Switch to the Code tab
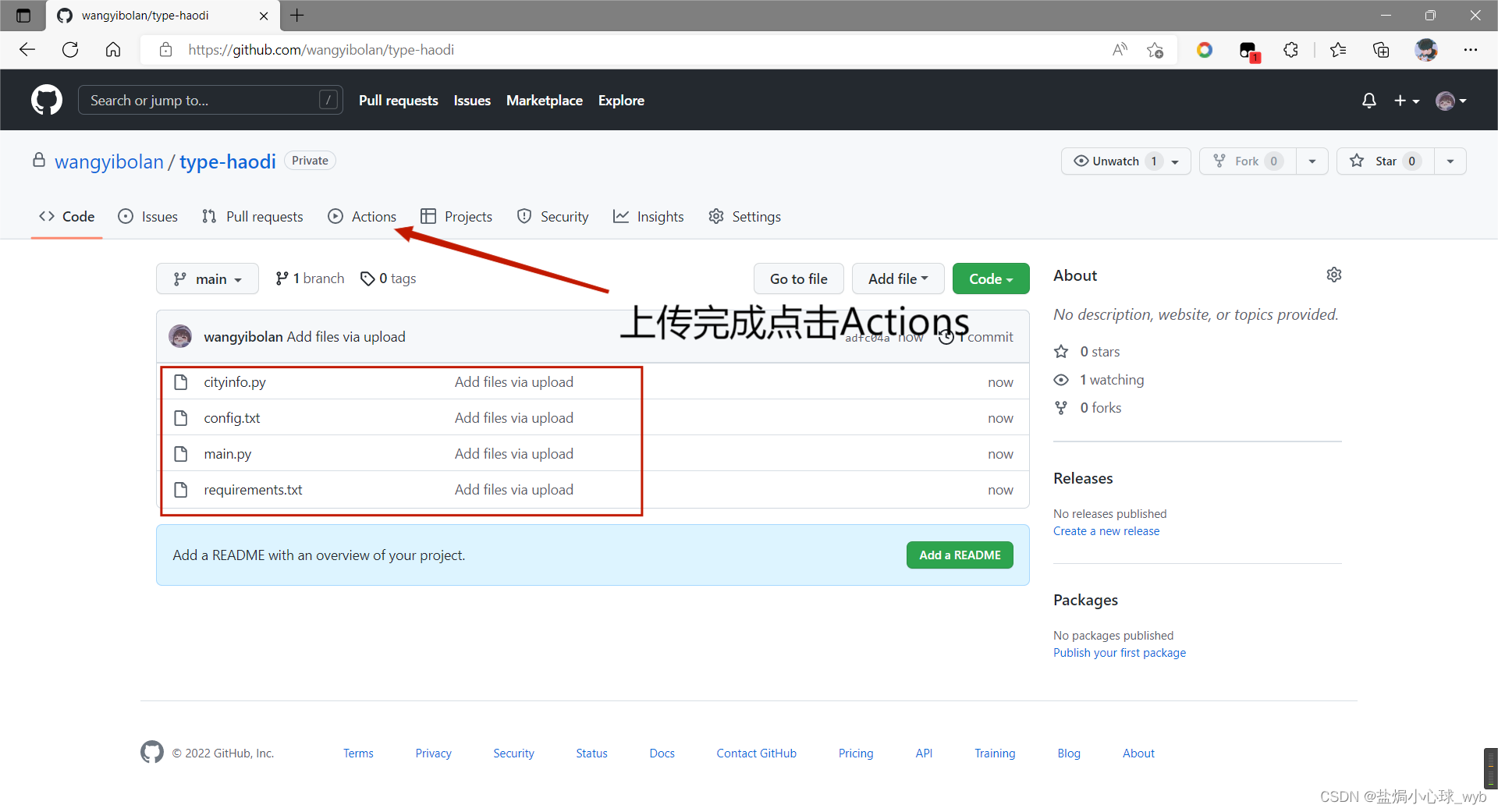Screen dimensions: 1498x812 [67, 216]
